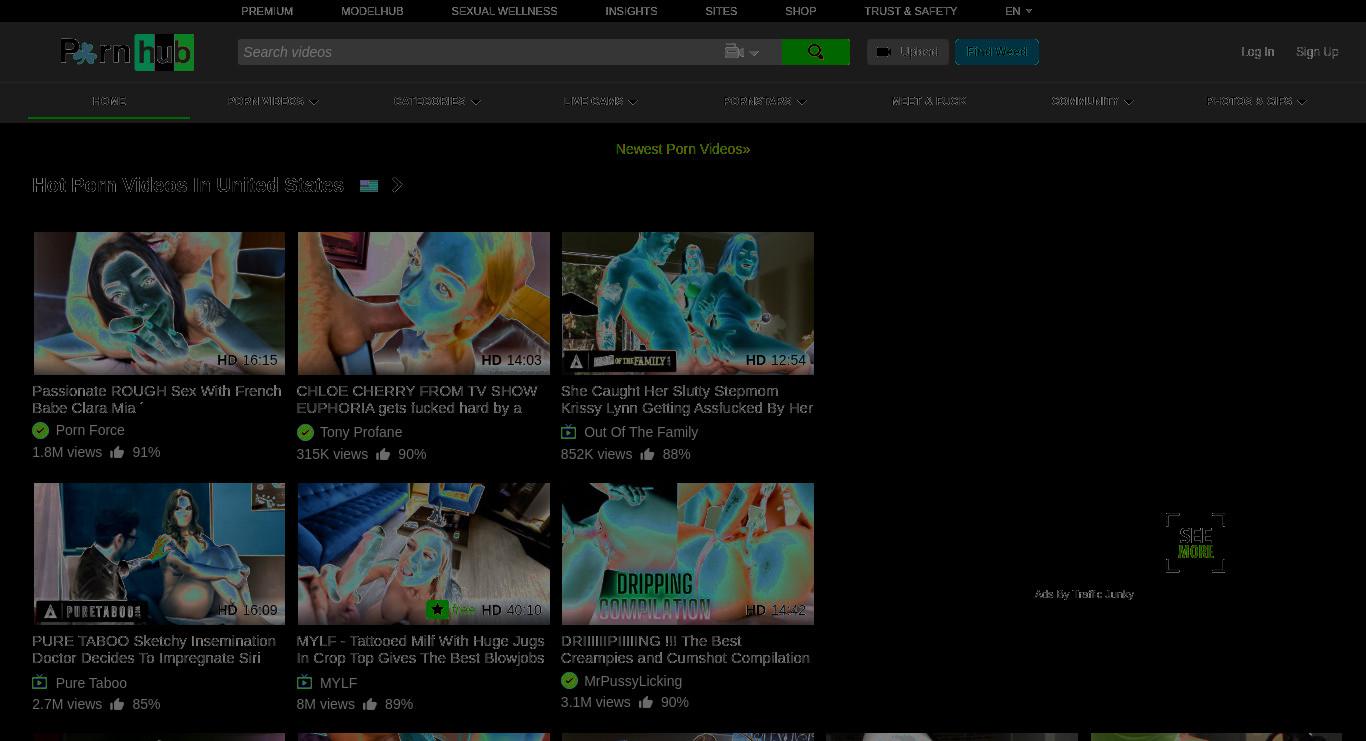Open the MYLF channel link

pyautogui.click(x=338, y=683)
